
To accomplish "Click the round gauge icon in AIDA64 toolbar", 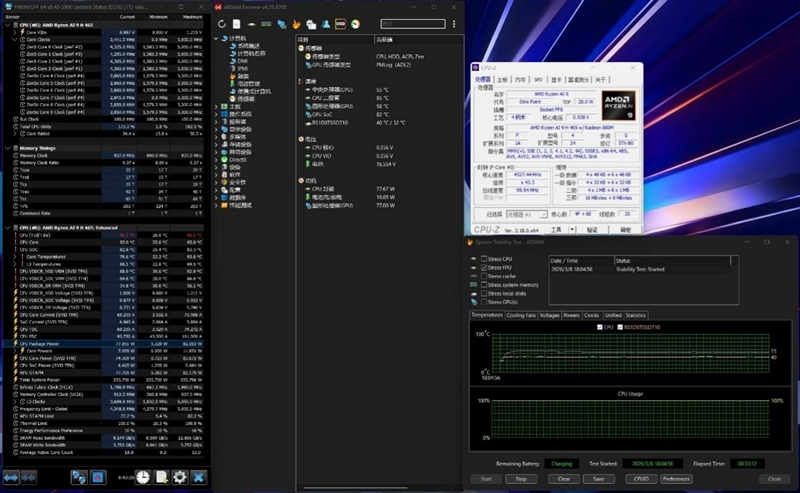I will pyautogui.click(x=356, y=24).
